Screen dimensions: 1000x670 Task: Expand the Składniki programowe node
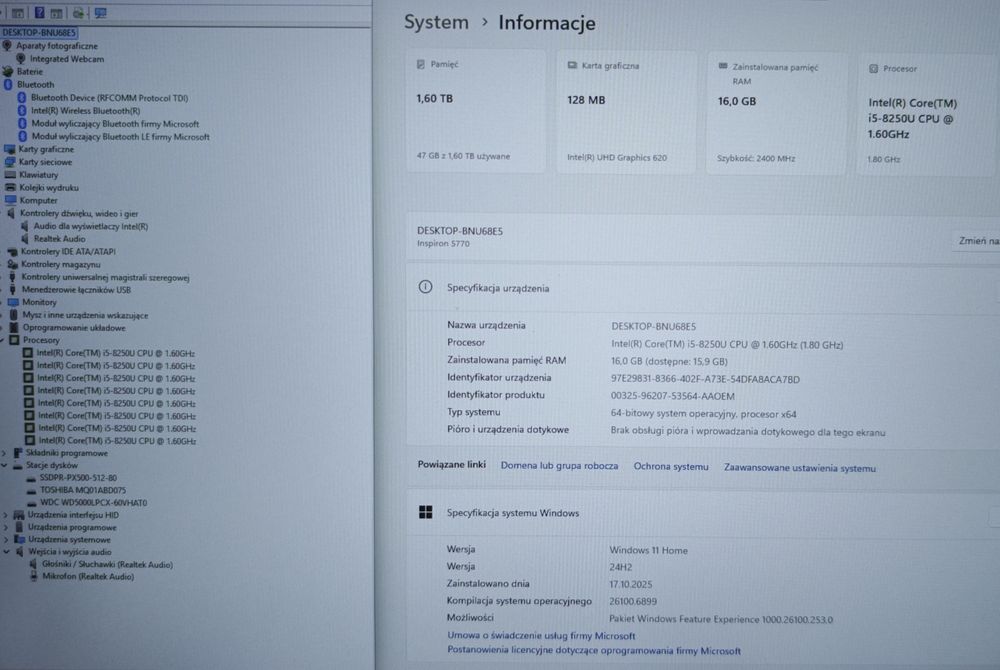(4, 453)
